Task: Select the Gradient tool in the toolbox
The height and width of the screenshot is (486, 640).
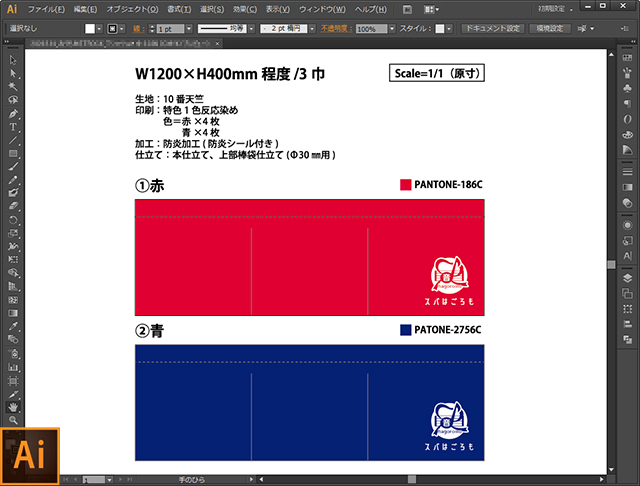Action: tap(13, 313)
